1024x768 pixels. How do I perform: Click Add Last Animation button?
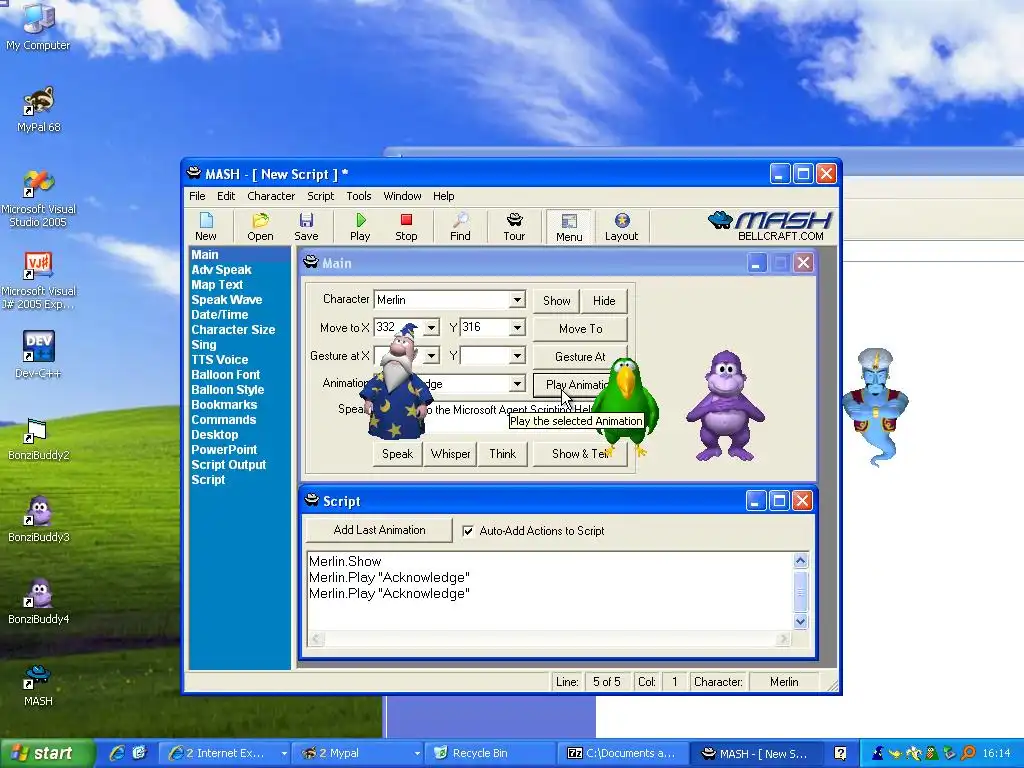[x=379, y=530]
